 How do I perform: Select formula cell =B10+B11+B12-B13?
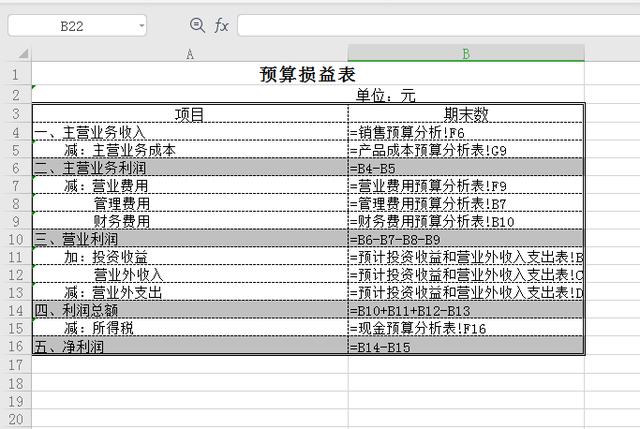pos(466,310)
